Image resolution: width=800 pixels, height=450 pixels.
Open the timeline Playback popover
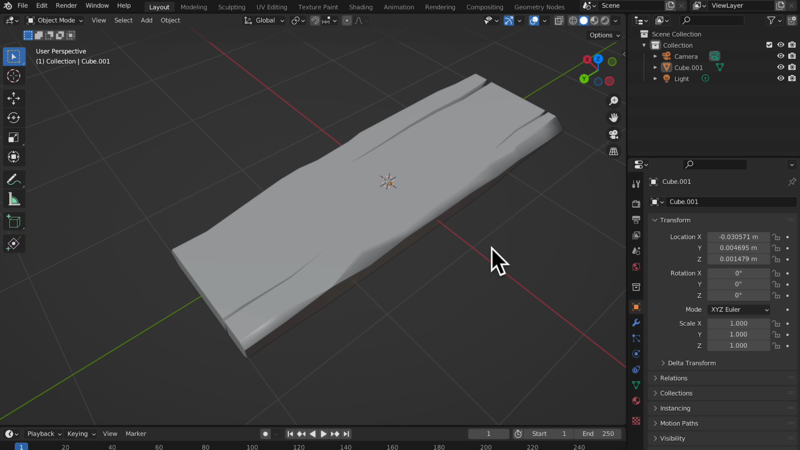(44, 434)
